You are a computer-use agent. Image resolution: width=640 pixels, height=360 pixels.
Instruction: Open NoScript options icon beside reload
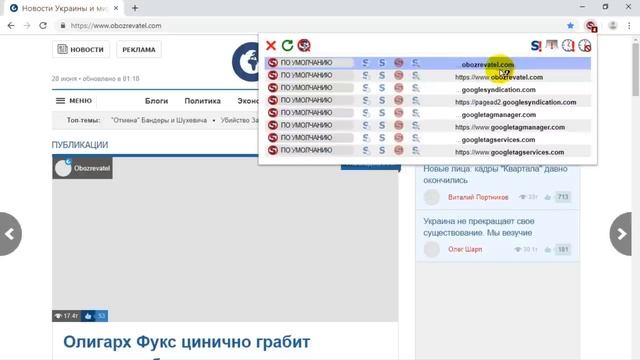click(x=304, y=45)
